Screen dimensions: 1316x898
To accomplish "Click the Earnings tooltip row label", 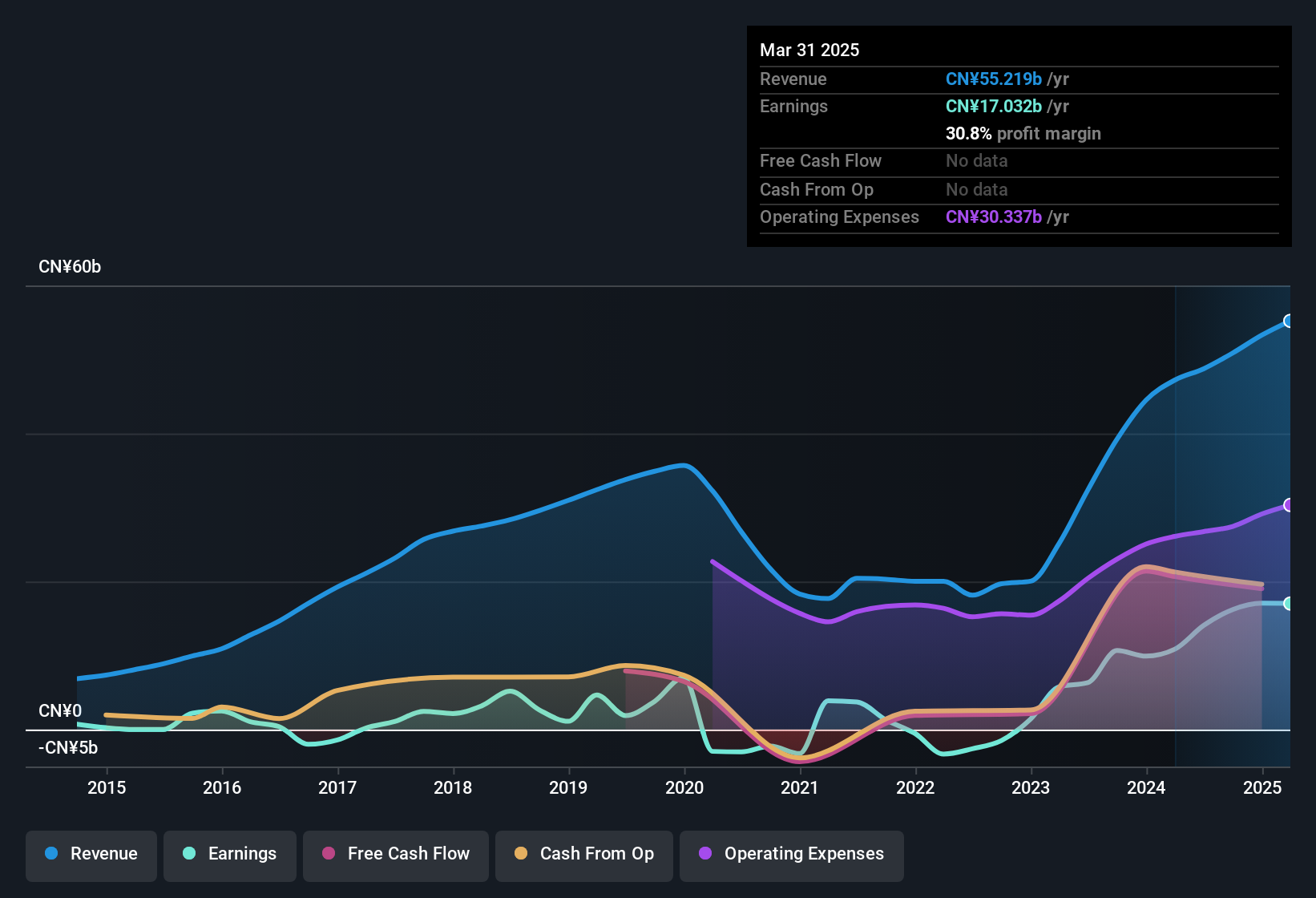I will tap(793, 106).
